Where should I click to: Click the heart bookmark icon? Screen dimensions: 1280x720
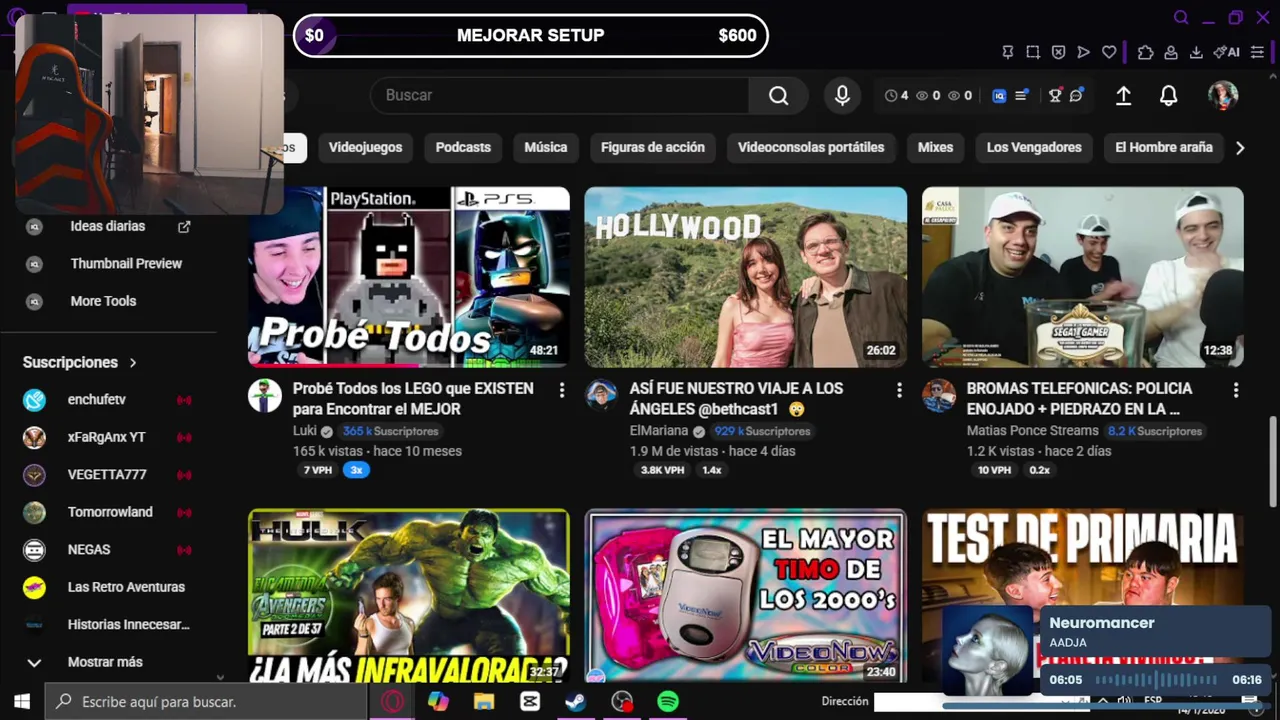tap(1109, 52)
